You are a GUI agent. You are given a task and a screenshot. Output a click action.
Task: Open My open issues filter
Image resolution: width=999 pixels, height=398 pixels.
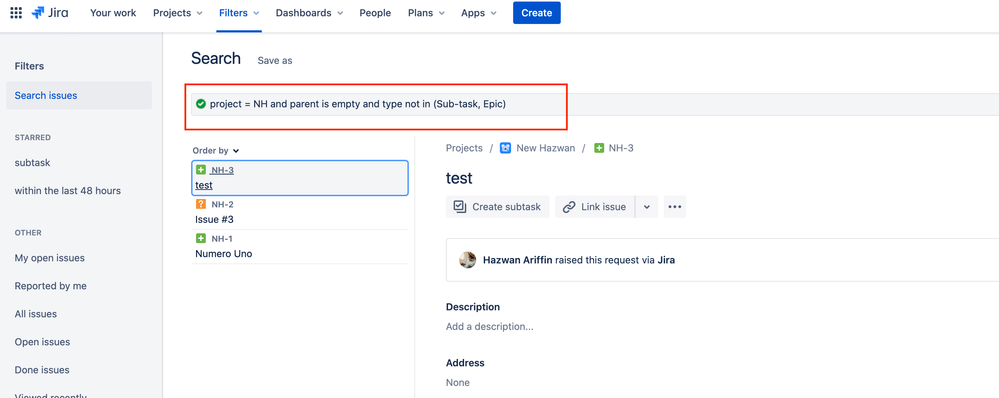(50, 258)
